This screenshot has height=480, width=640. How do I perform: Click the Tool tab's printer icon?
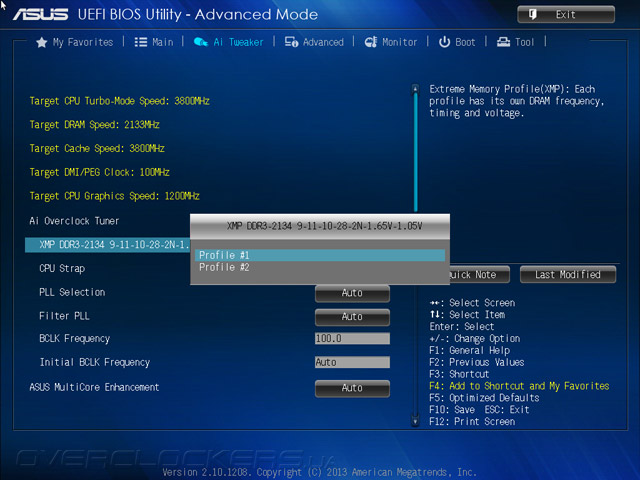[x=503, y=42]
